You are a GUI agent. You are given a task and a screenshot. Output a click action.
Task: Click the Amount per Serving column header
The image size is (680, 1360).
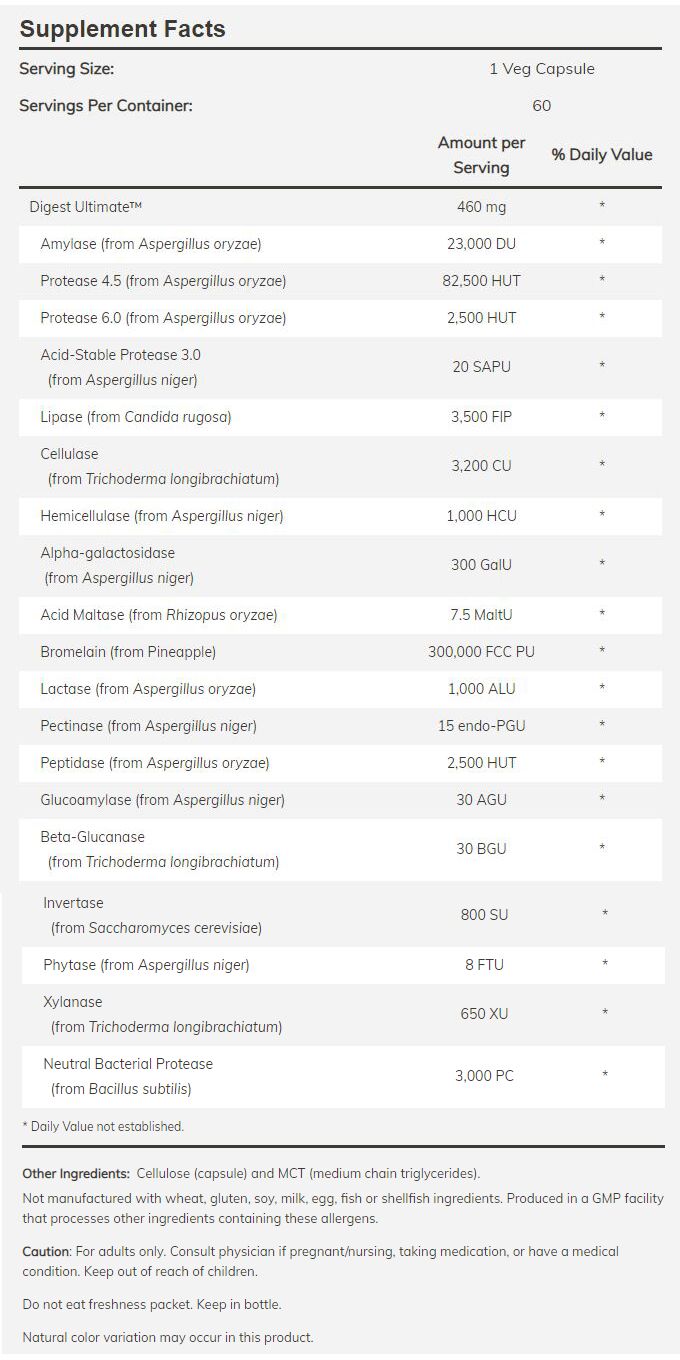481,155
